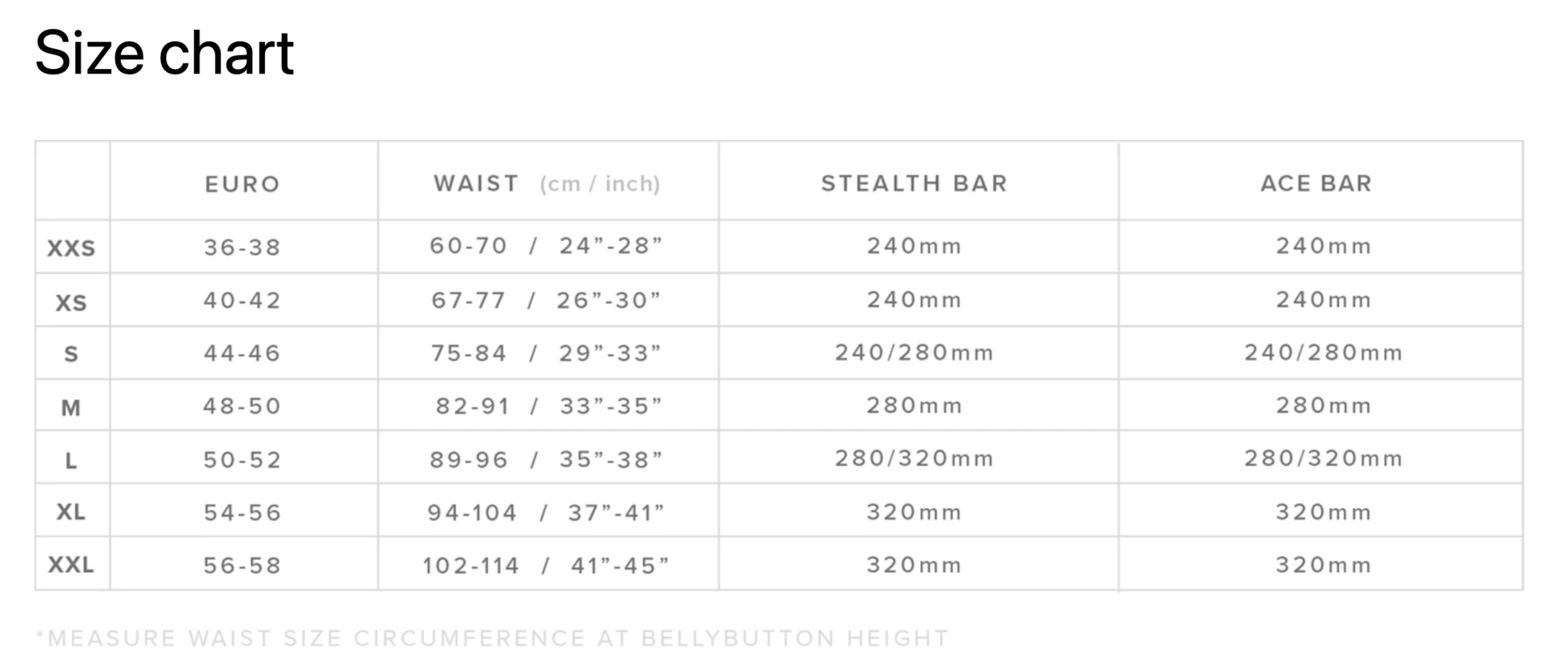Image resolution: width=1568 pixels, height=668 pixels.
Task: Click Stealth Bar 280/320mm cell in L row
Action: (914, 458)
